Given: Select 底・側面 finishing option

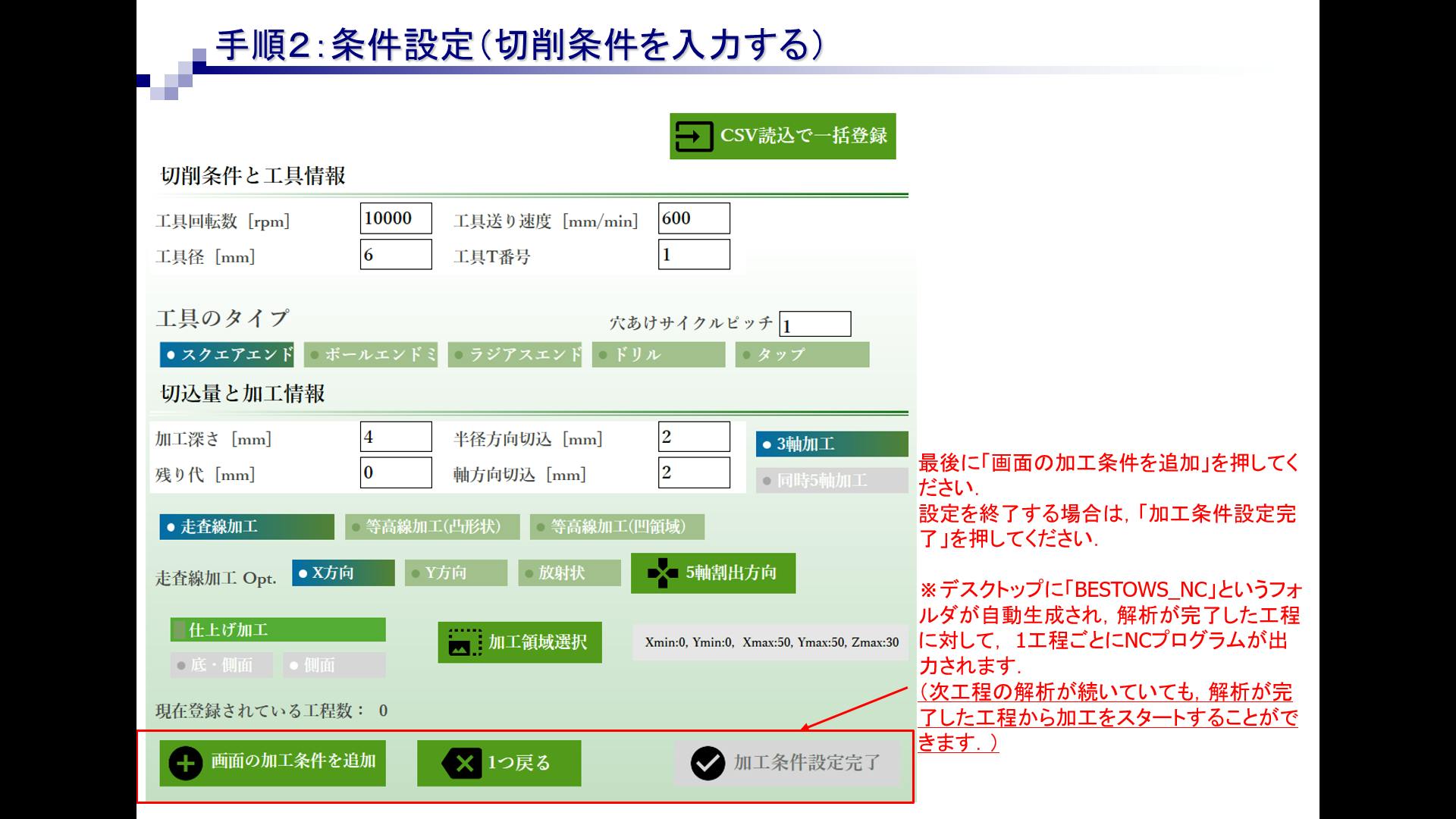Looking at the screenshot, I should [x=221, y=666].
